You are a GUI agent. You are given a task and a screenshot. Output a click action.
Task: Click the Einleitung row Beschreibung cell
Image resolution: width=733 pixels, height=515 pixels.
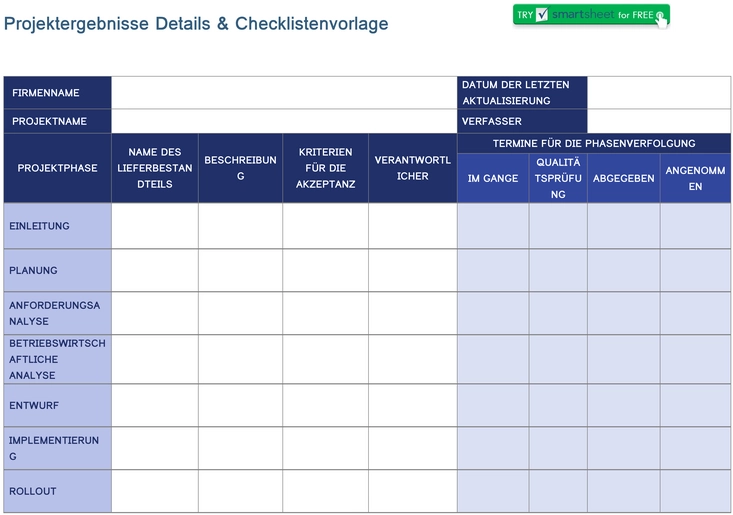tap(240, 226)
